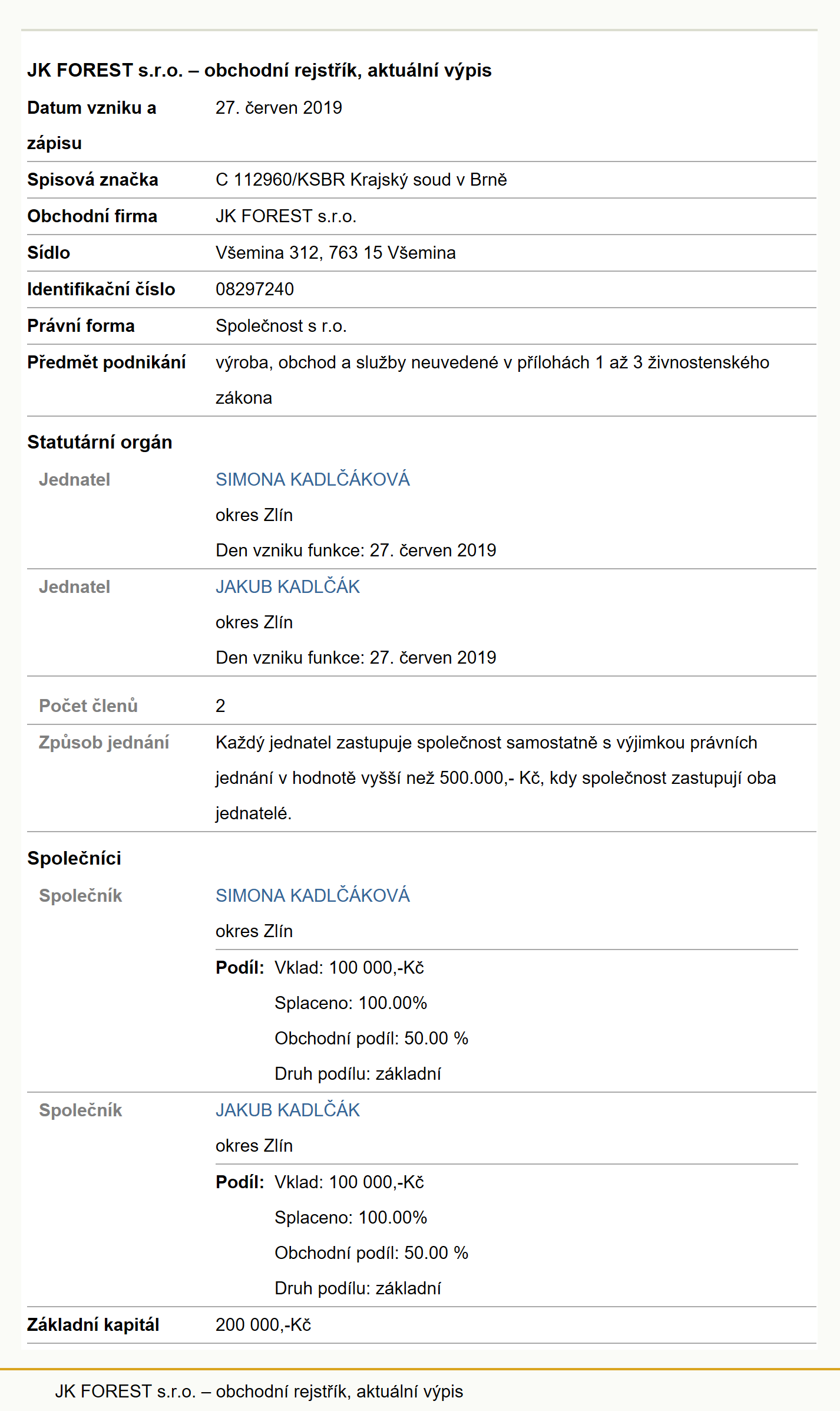Click the Základní kapitál value 200 000,-Kč
Viewport: 840px width, 1411px height.
tap(263, 1324)
